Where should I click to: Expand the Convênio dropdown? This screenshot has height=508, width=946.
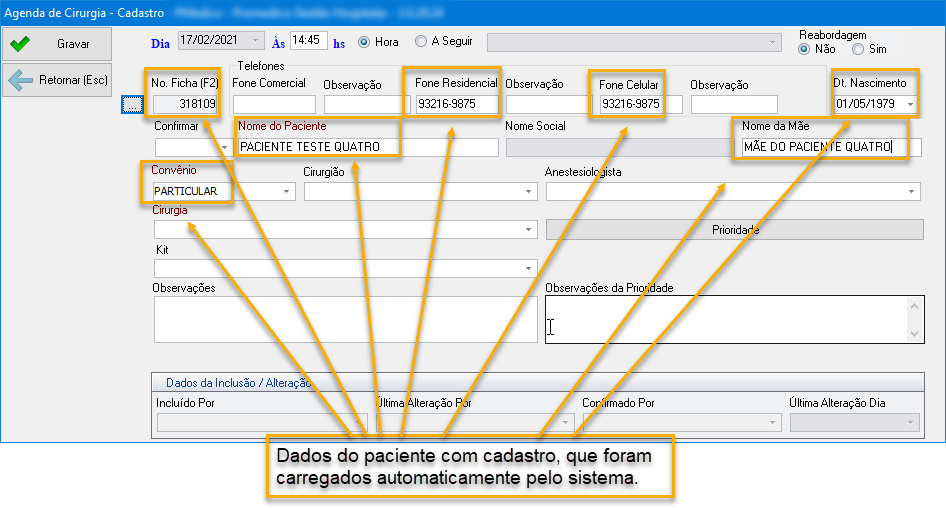[287, 191]
